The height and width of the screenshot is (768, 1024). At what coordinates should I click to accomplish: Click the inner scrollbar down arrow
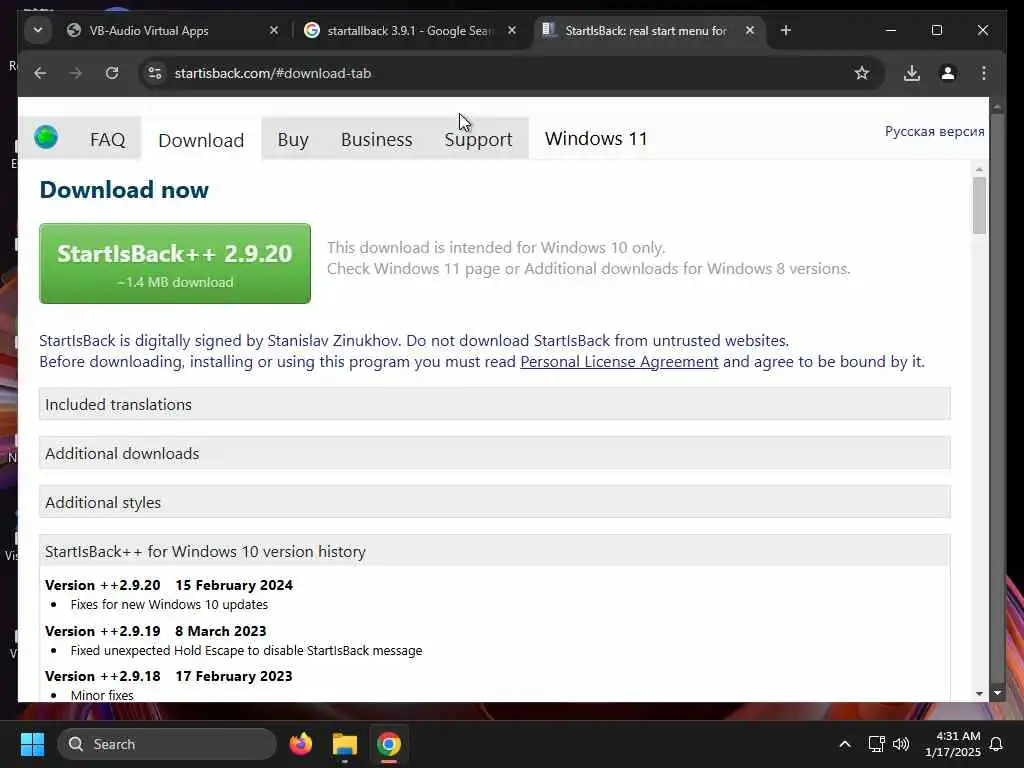click(978, 694)
